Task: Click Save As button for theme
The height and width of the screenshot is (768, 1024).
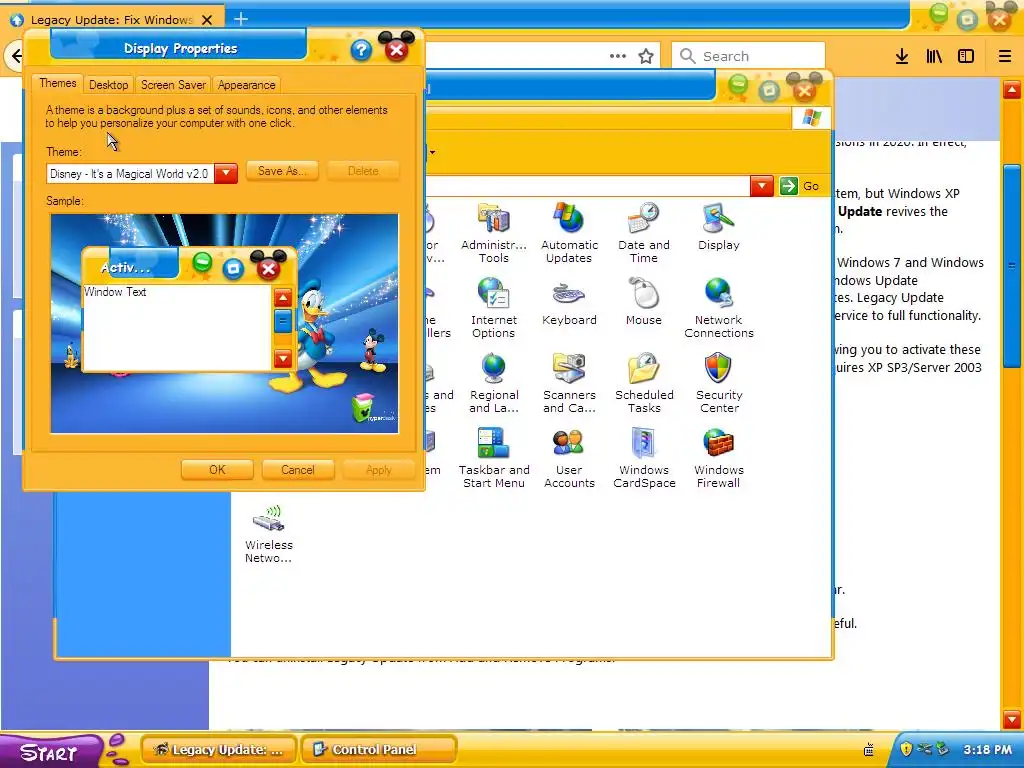Action: 282,171
